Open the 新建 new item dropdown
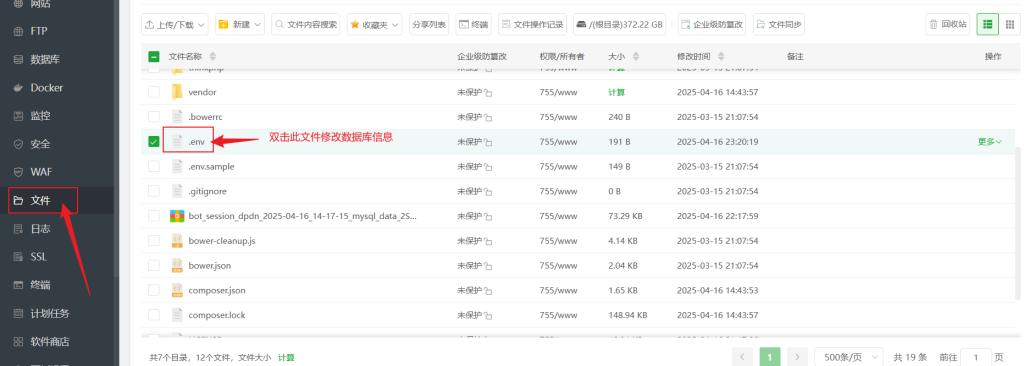The image size is (1024, 366). pyautogui.click(x=239, y=25)
